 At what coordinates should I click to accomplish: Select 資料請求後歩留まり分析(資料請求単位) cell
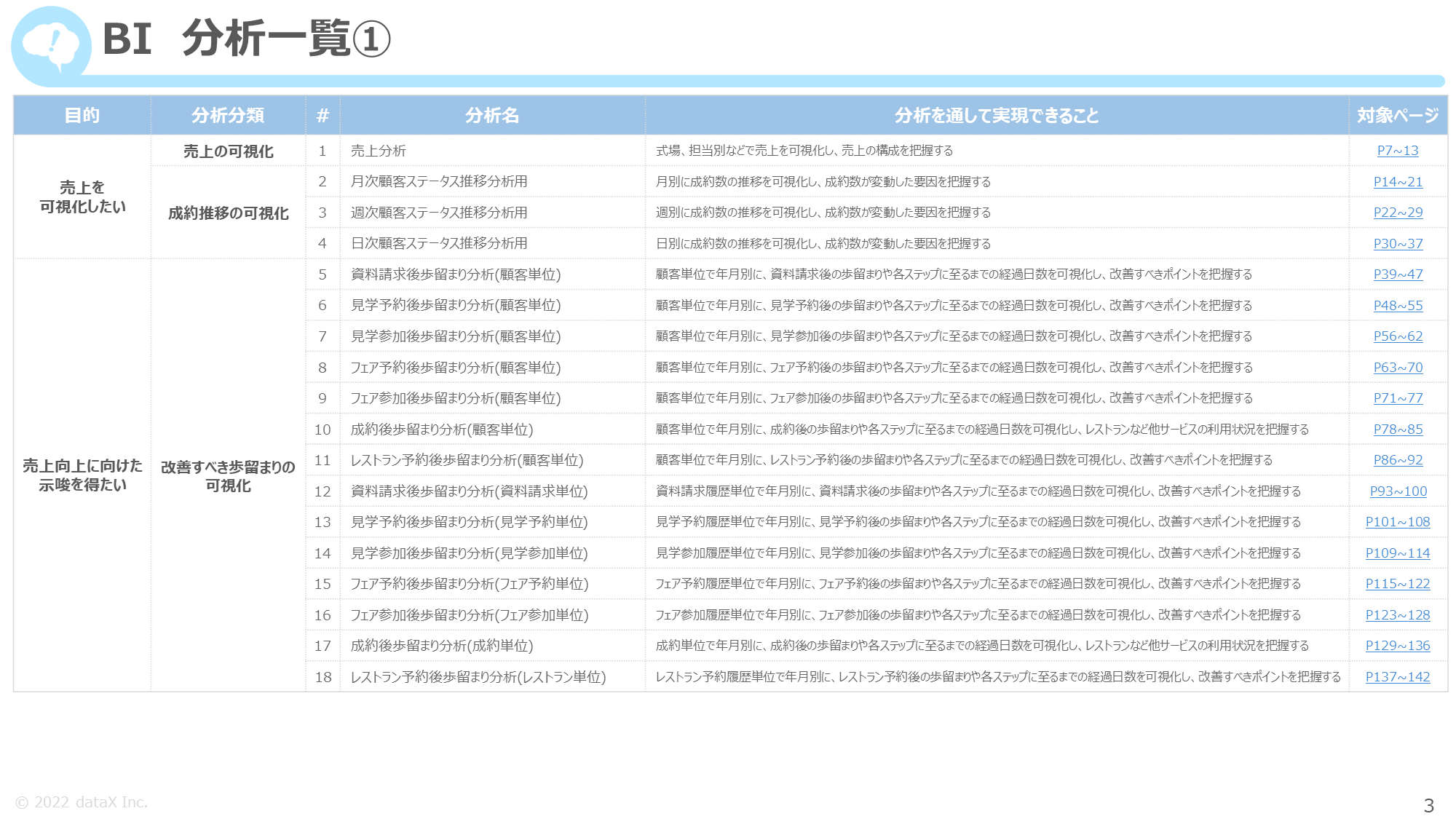point(493,491)
